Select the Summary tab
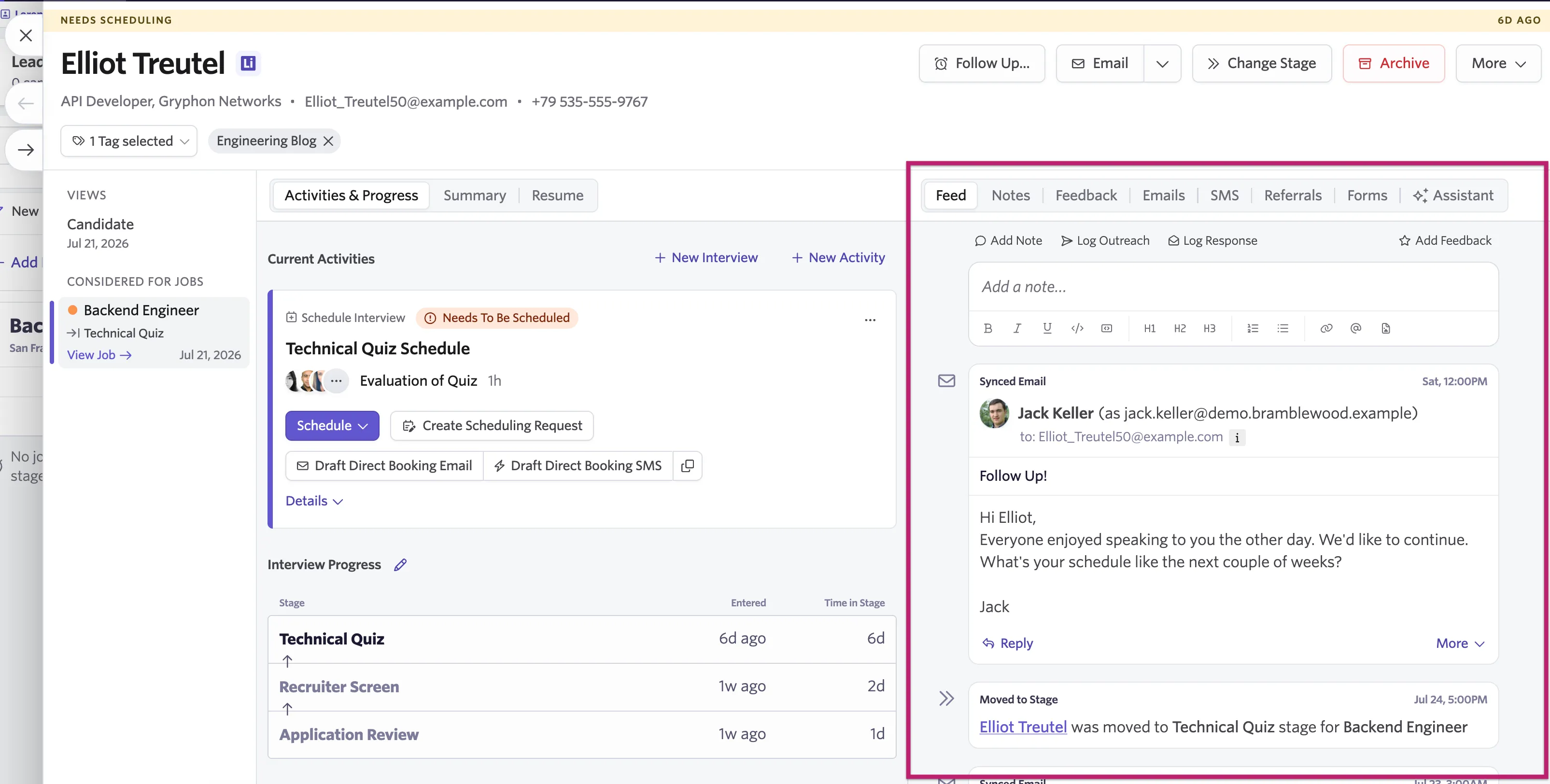The height and width of the screenshot is (784, 1550). 474,196
